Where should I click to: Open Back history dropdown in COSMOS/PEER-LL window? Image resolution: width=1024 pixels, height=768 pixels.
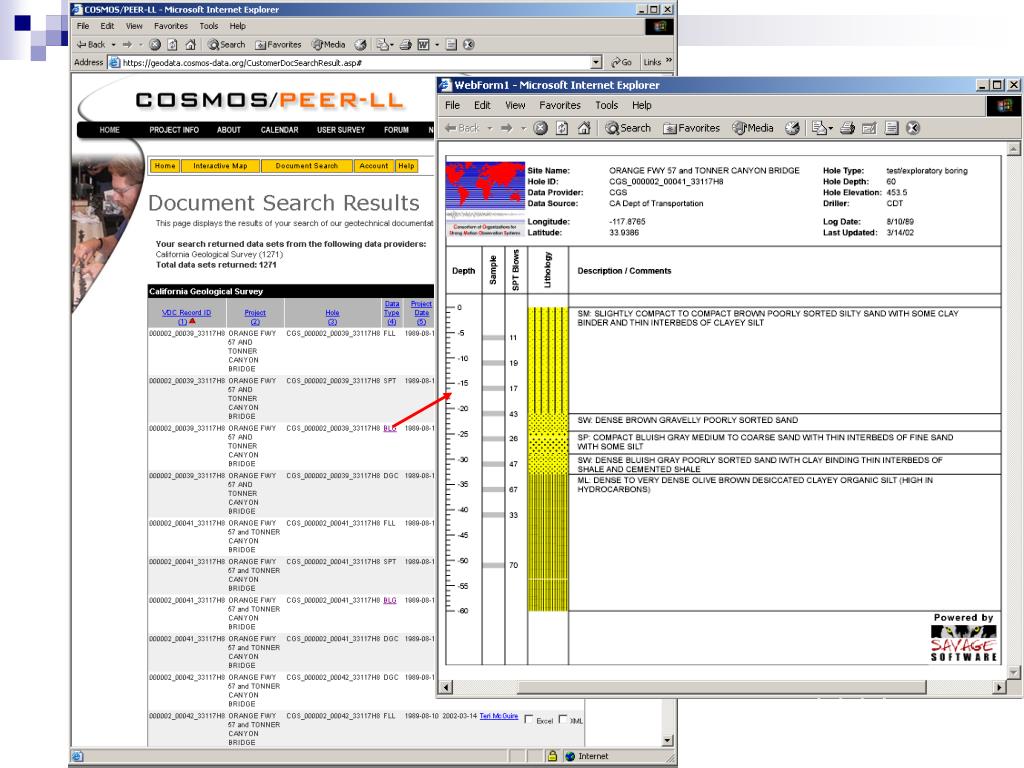tap(113, 44)
